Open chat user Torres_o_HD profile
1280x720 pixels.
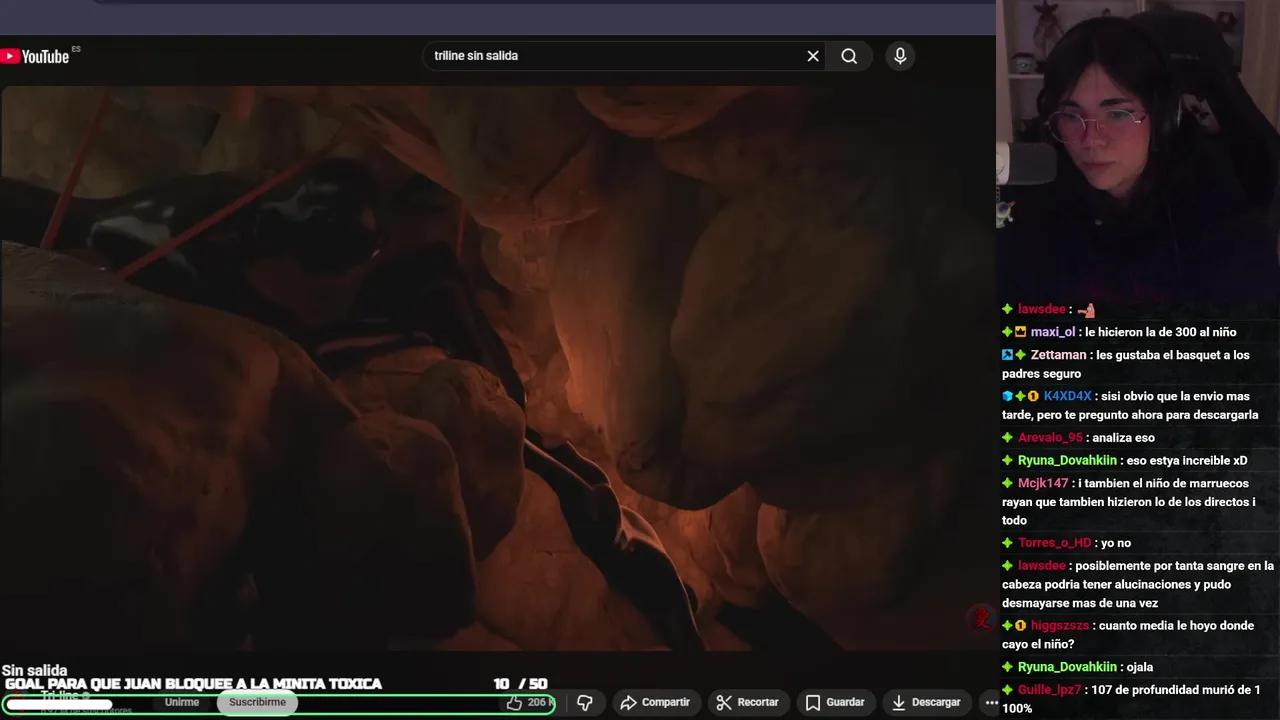(x=1055, y=543)
